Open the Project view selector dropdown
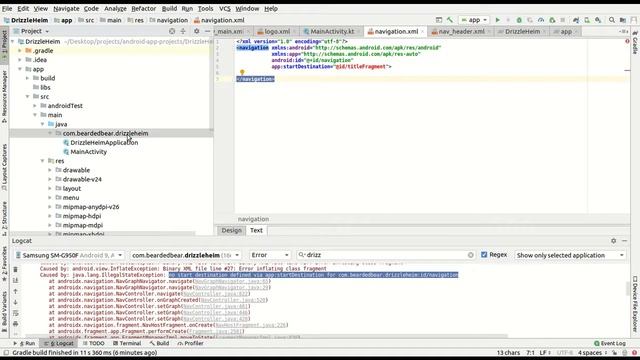 35,31
